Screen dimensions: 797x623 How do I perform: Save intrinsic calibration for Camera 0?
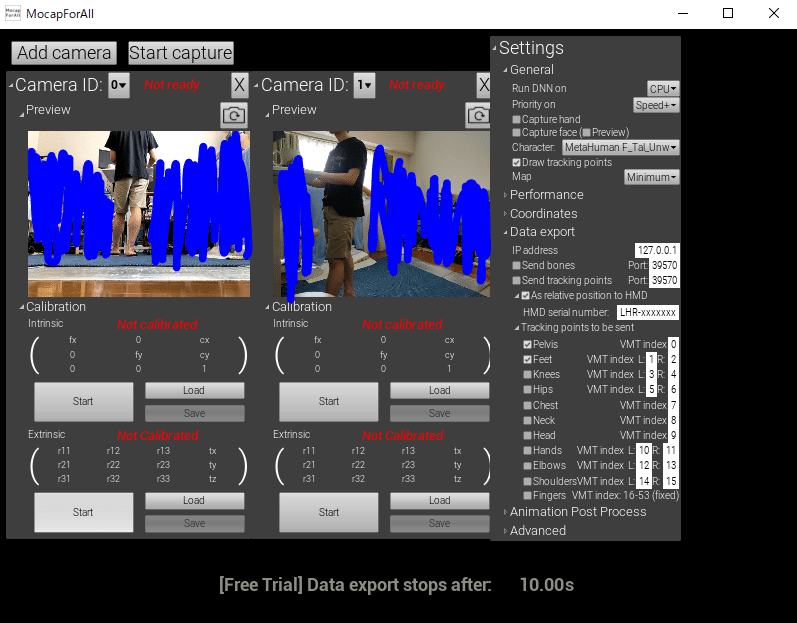[x=194, y=413]
